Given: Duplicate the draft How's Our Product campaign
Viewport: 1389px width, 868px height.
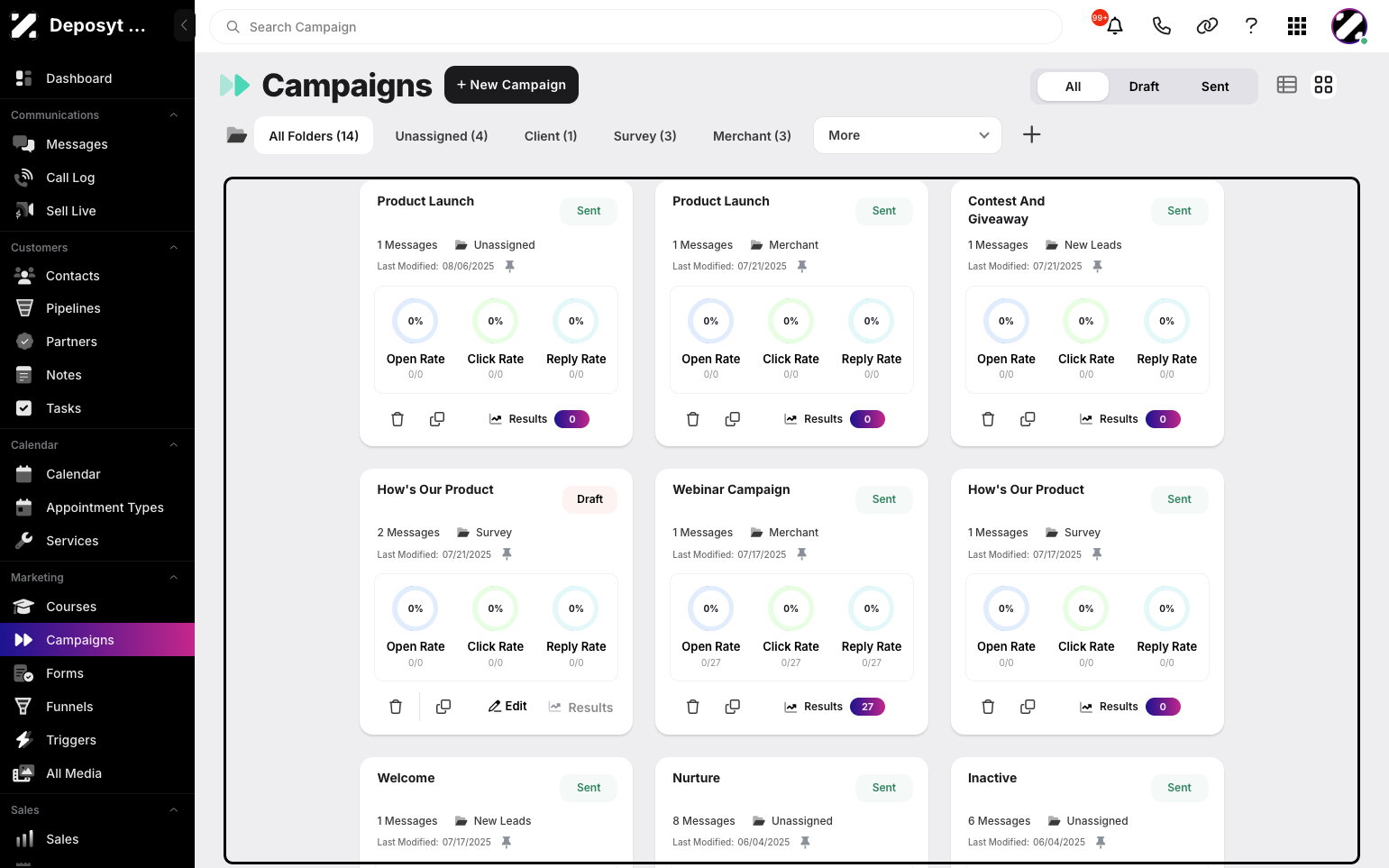Looking at the screenshot, I should [443, 707].
